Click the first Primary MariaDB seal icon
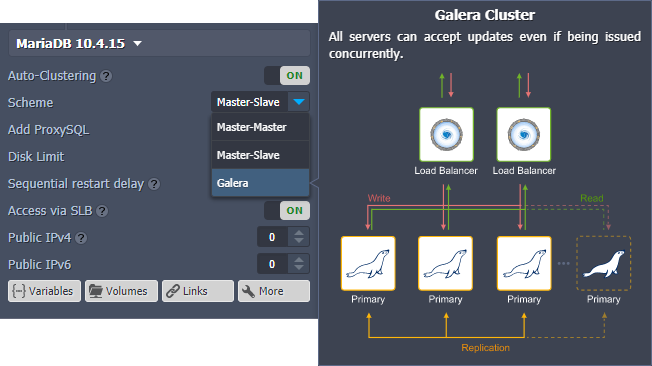 click(x=368, y=263)
